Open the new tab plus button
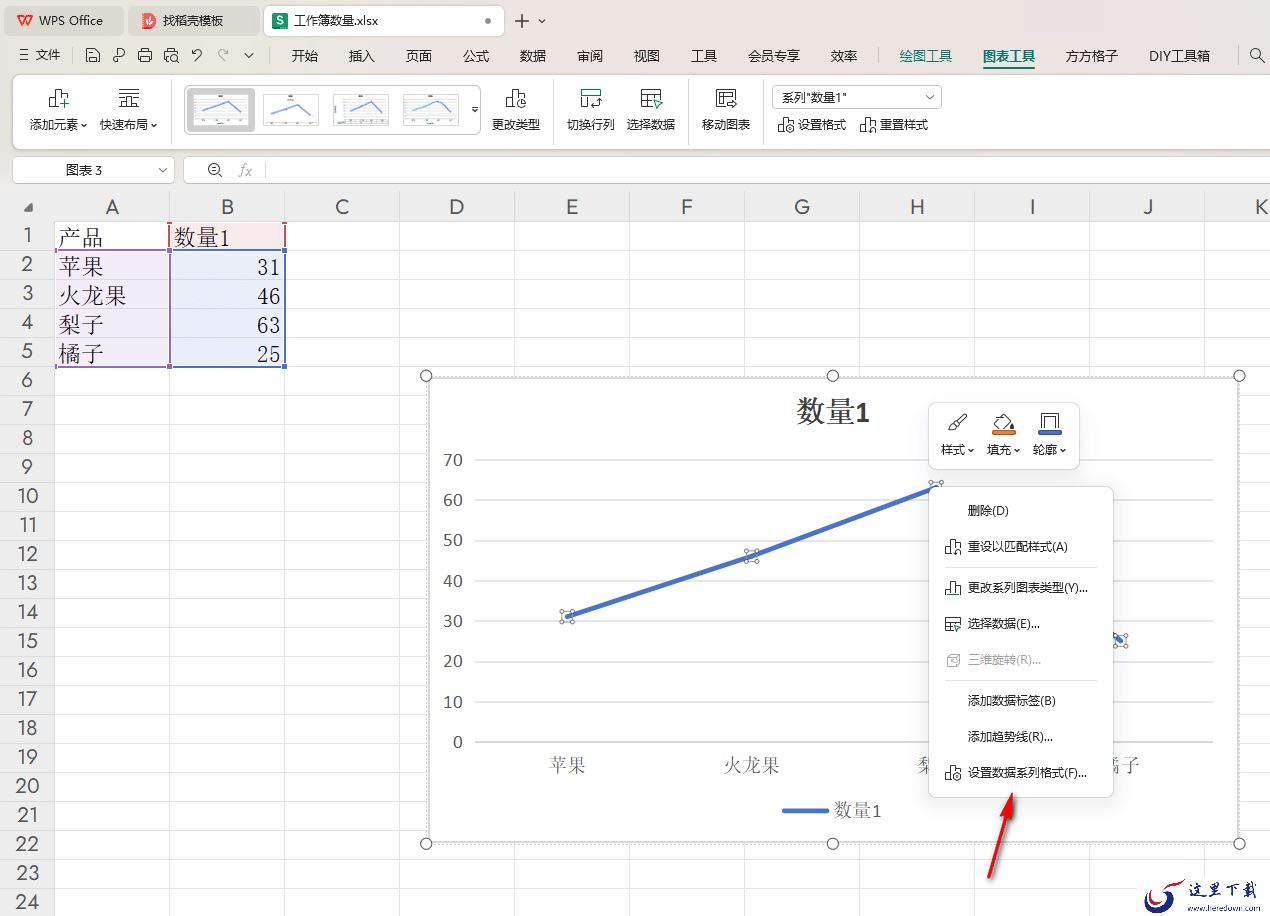This screenshot has height=916, width=1270. 521,20
